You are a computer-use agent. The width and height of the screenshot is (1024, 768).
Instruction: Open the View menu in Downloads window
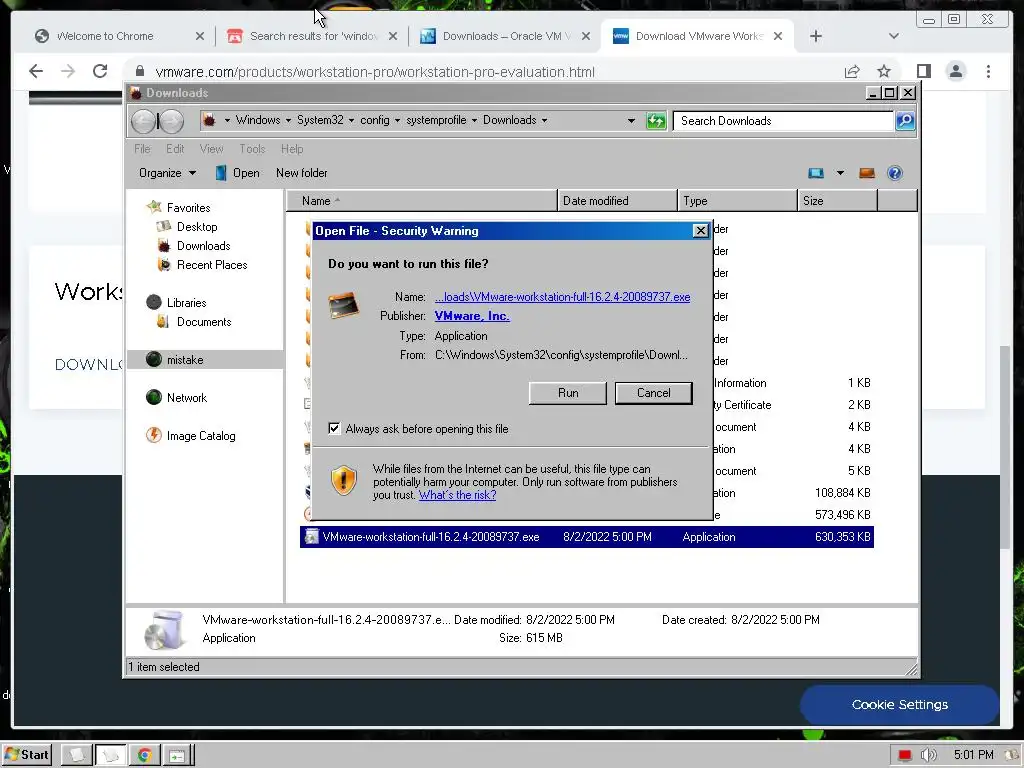pos(211,149)
